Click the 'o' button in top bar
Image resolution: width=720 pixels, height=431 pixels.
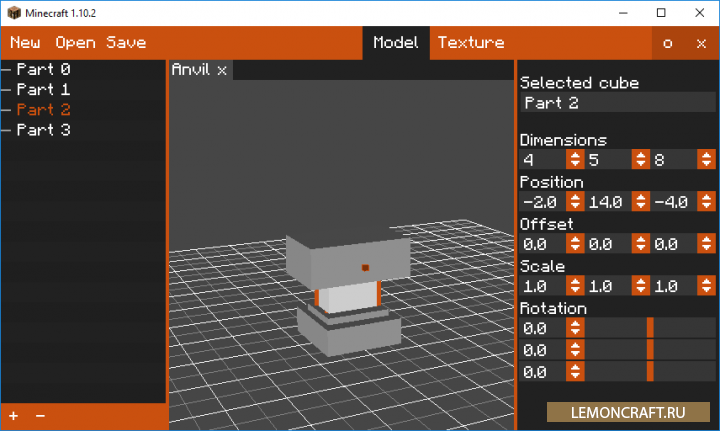[668, 44]
